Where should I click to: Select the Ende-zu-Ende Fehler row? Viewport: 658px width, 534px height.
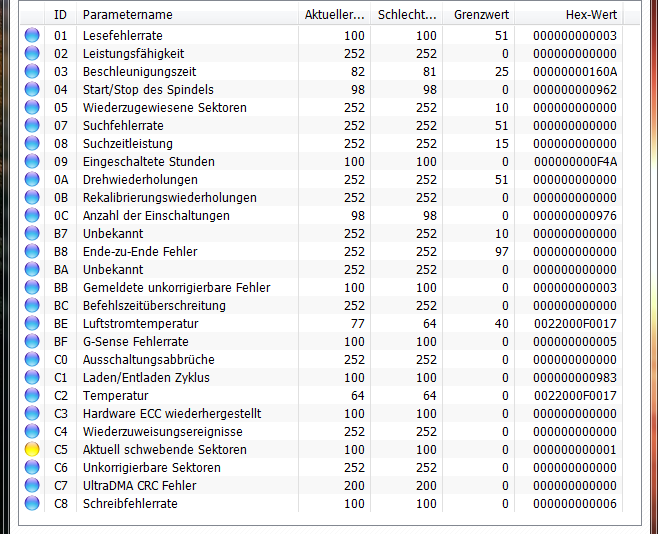pyautogui.click(x=321, y=251)
